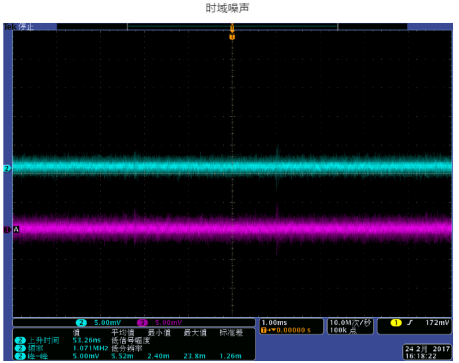Click the record view overview bar at top
This screenshot has width=459, height=363.
232,27
